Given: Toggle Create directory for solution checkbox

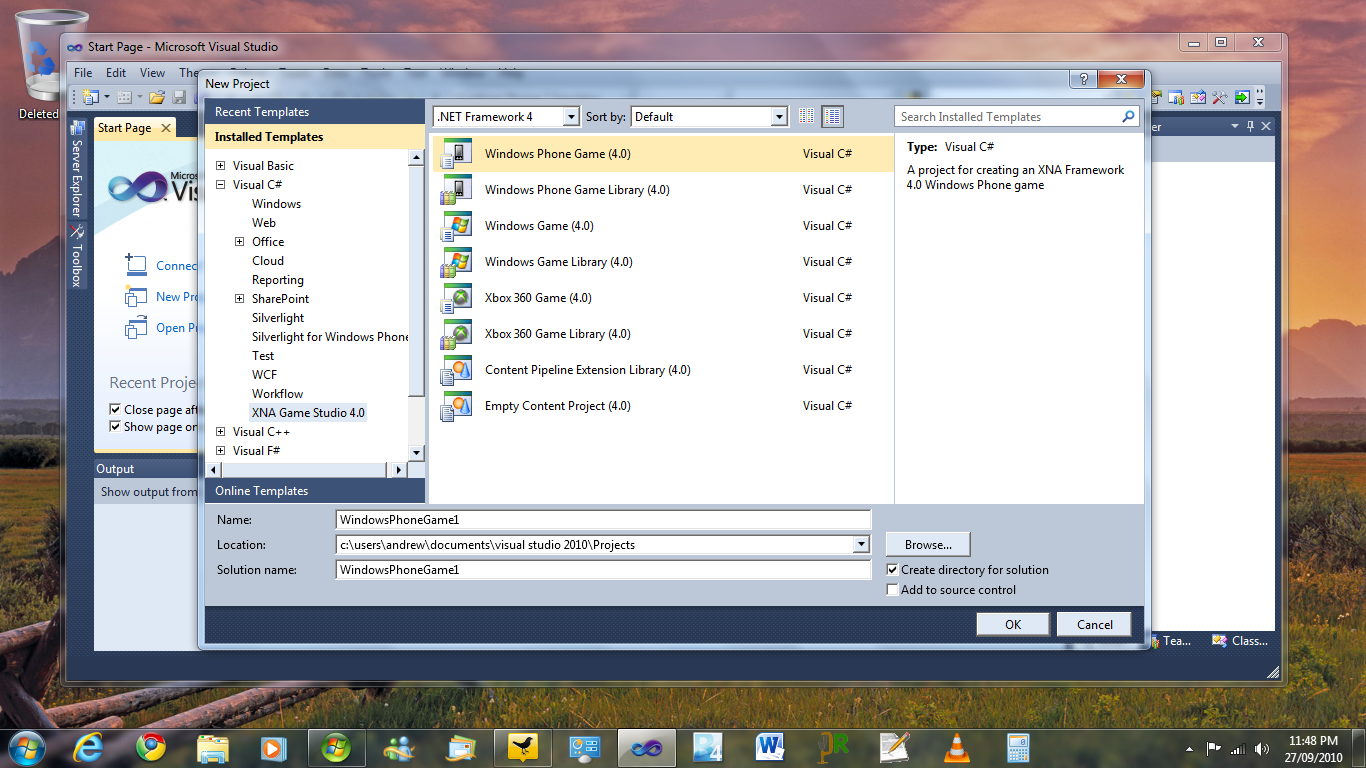Looking at the screenshot, I should pos(893,570).
